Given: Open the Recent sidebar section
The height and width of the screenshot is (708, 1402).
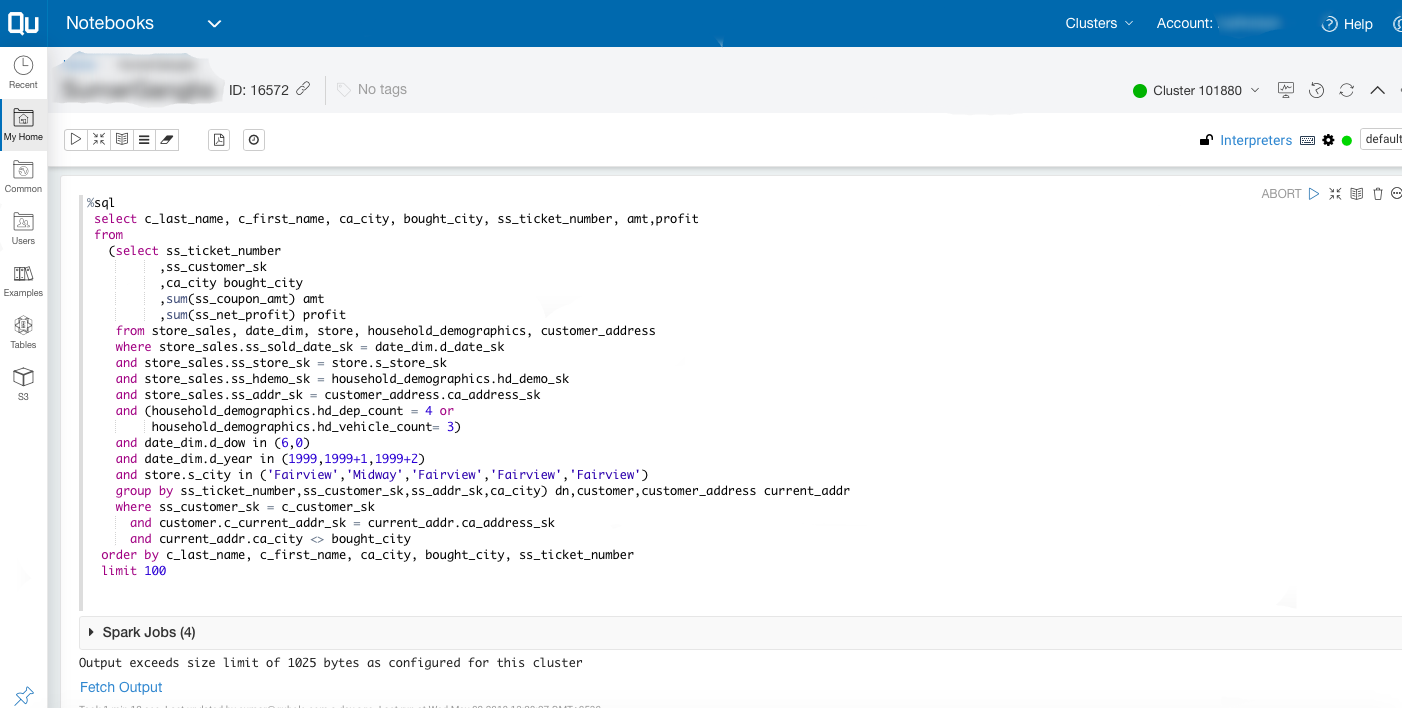Looking at the screenshot, I should (x=23, y=72).
